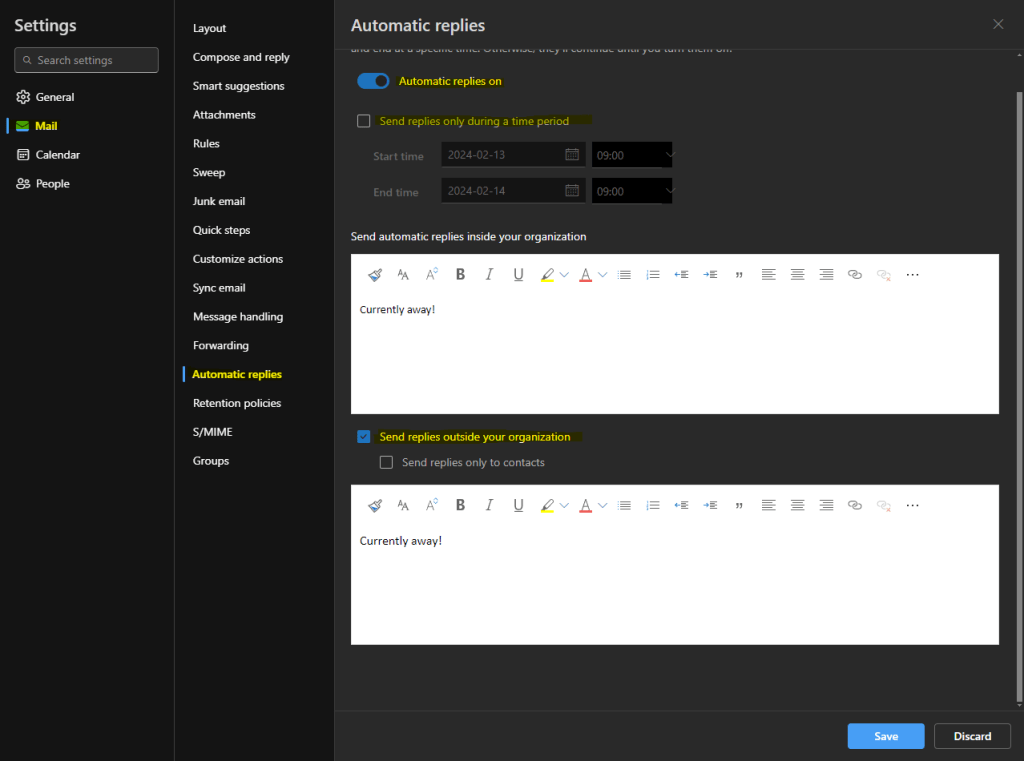Screen dimensions: 1024x761
Task: Open the Rules settings page
Action: tap(206, 143)
